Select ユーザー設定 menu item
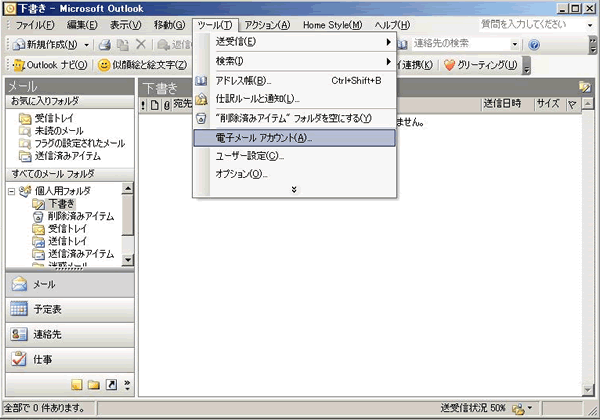 pos(294,156)
